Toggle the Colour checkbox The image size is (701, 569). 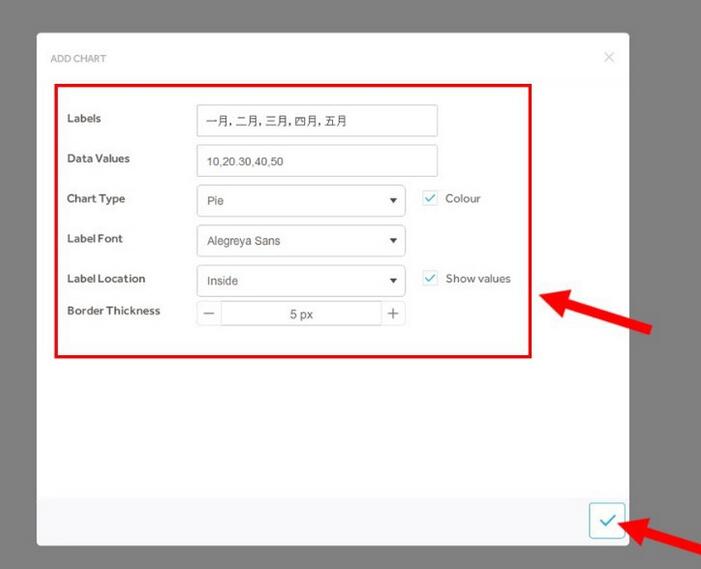tap(430, 198)
